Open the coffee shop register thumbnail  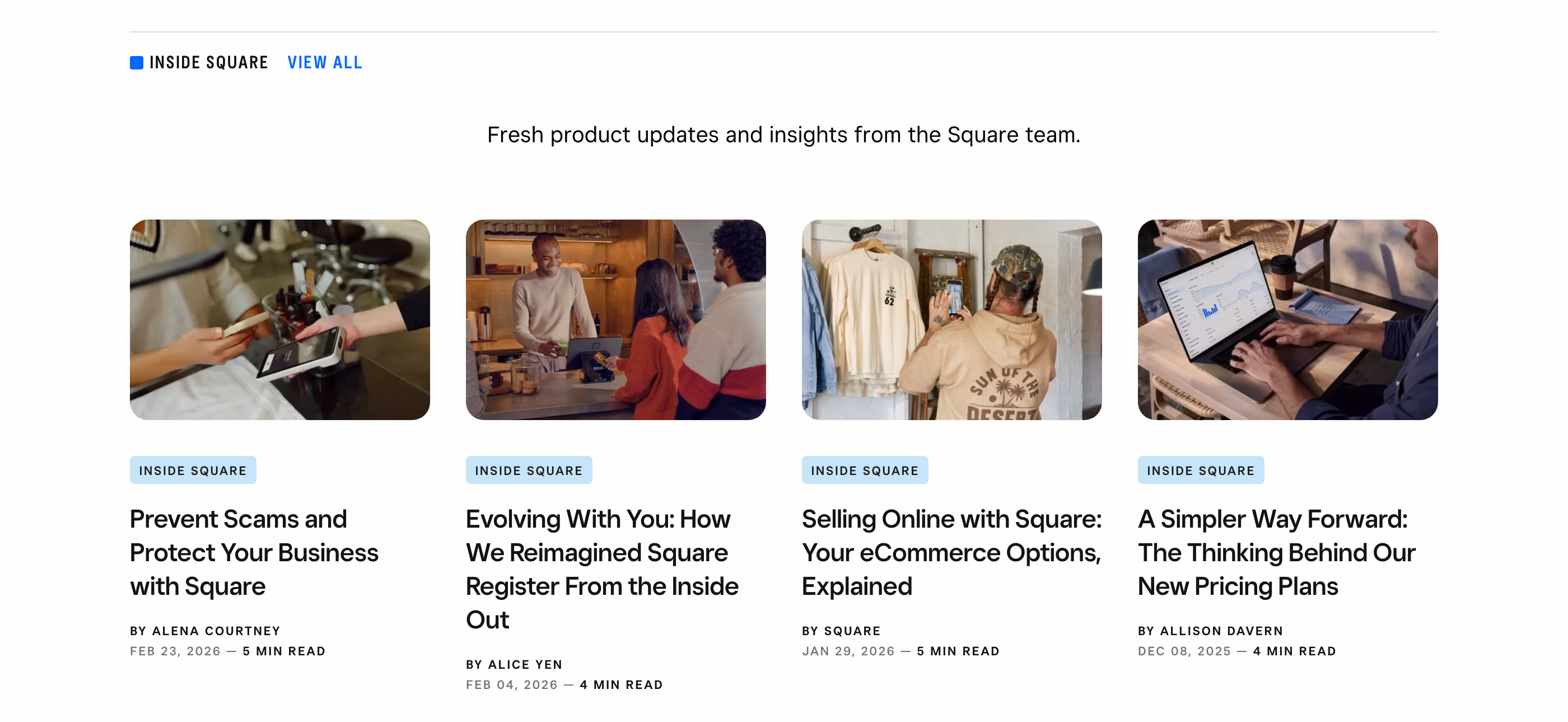click(x=615, y=320)
